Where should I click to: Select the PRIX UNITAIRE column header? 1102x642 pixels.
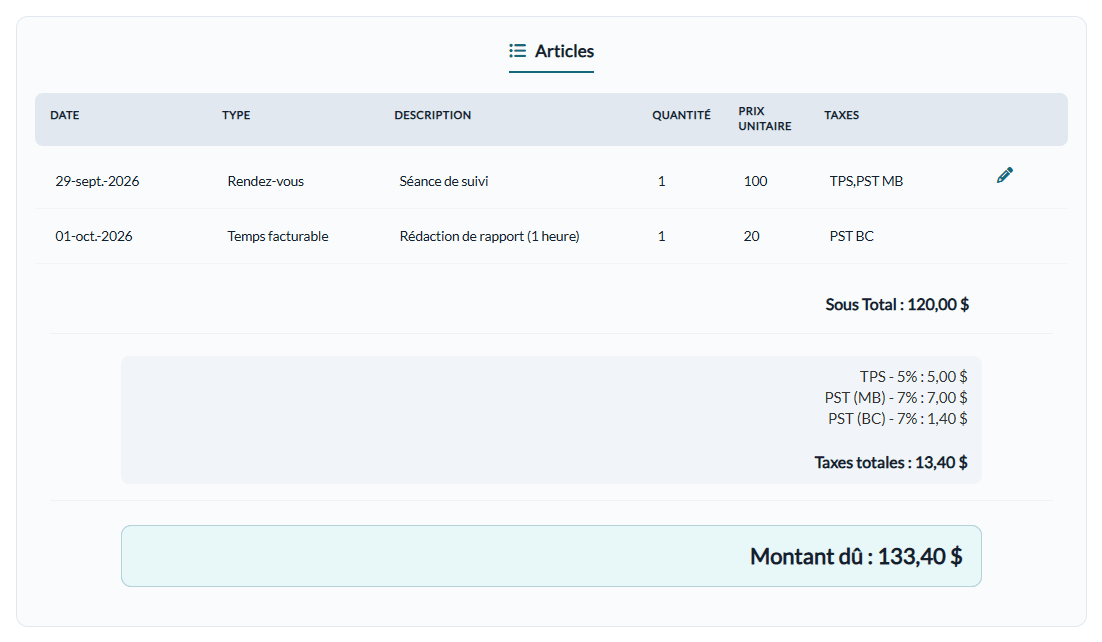point(765,119)
